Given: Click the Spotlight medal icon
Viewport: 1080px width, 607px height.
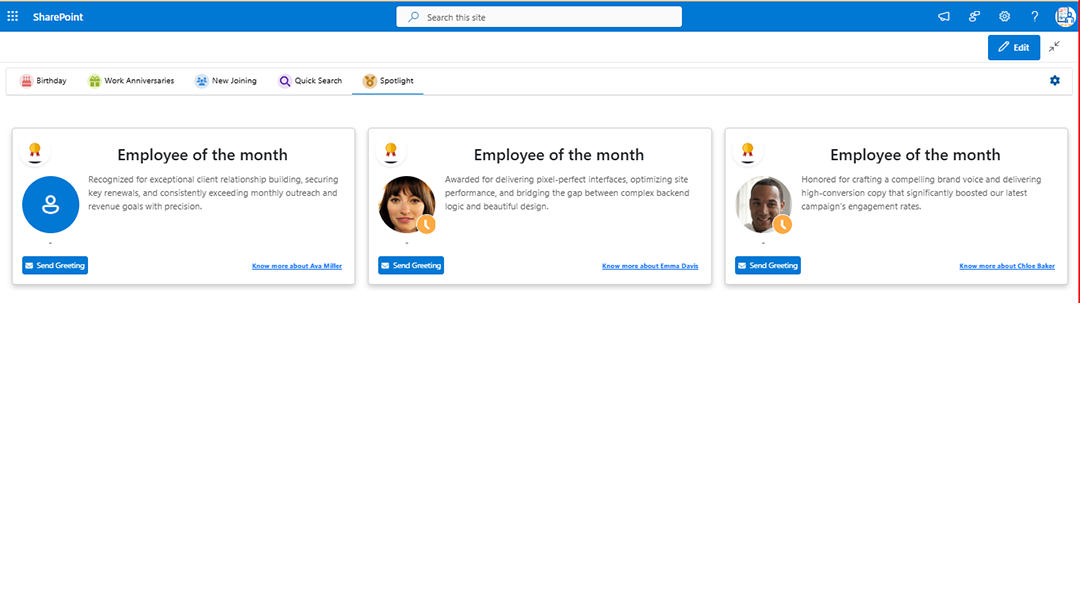Looking at the screenshot, I should (367, 80).
